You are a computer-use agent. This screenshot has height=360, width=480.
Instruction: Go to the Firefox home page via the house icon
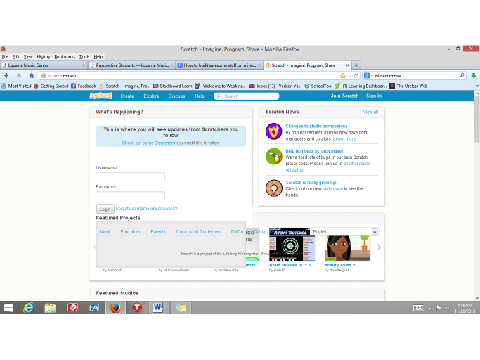click(31, 76)
